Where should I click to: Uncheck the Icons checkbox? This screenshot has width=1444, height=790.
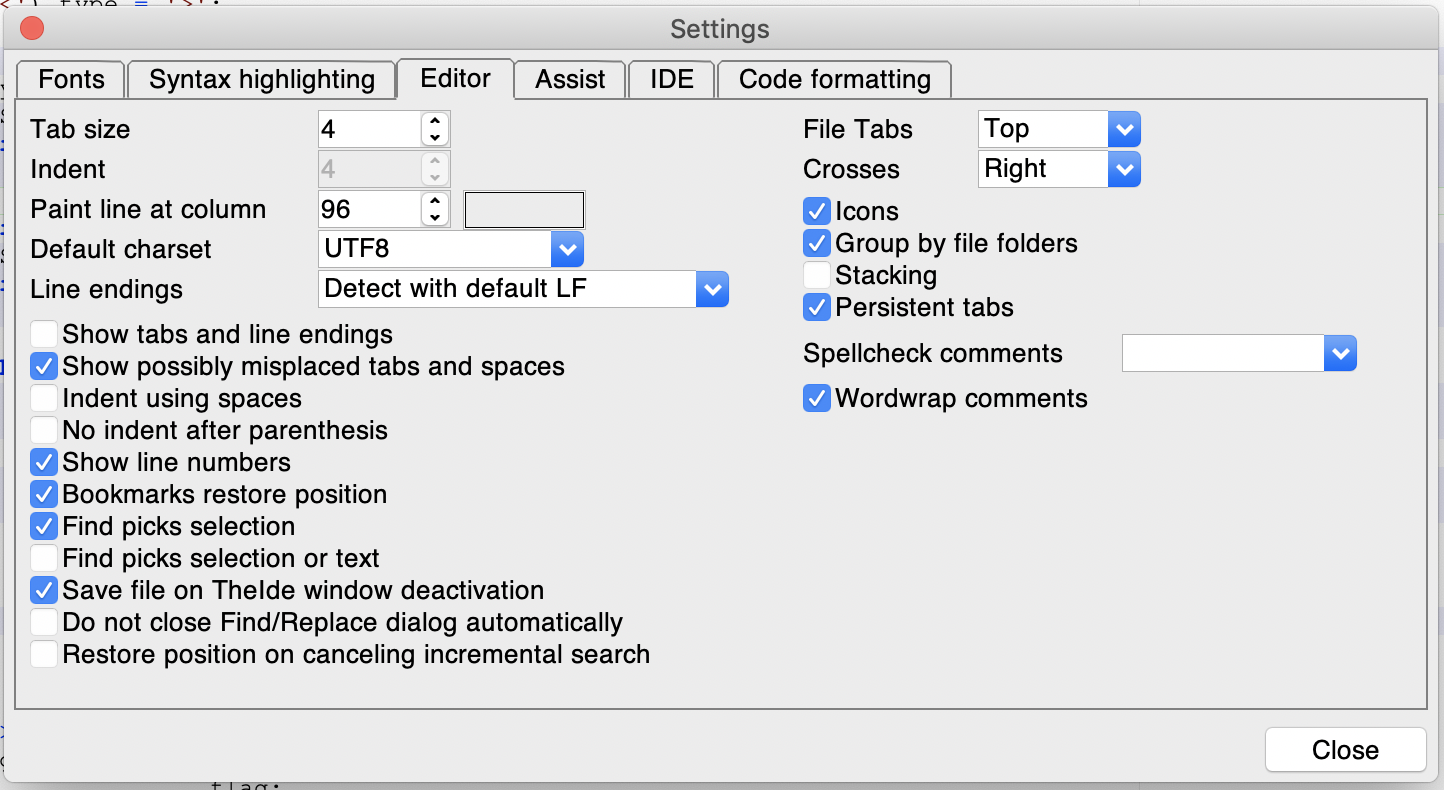tap(817, 211)
